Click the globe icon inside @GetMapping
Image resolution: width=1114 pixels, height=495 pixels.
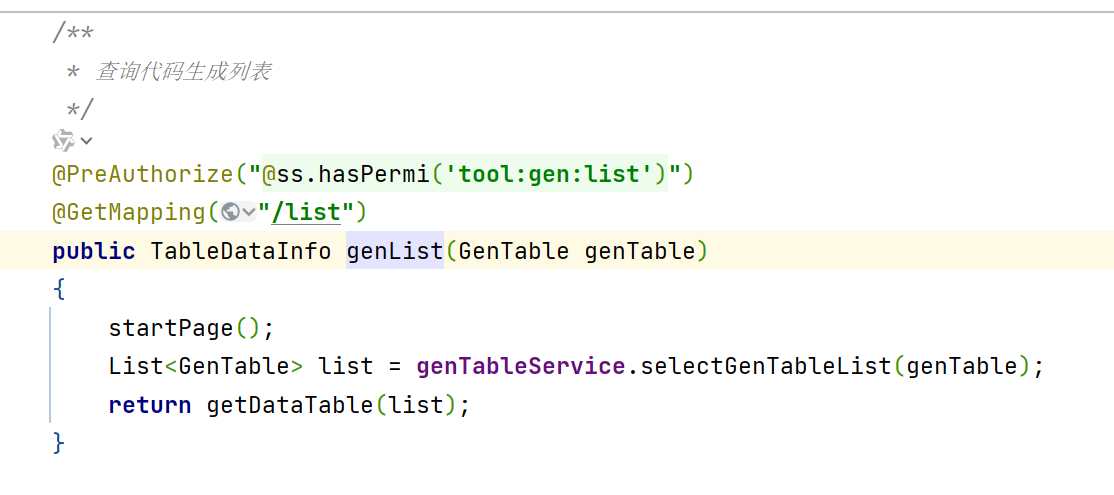pos(230,212)
